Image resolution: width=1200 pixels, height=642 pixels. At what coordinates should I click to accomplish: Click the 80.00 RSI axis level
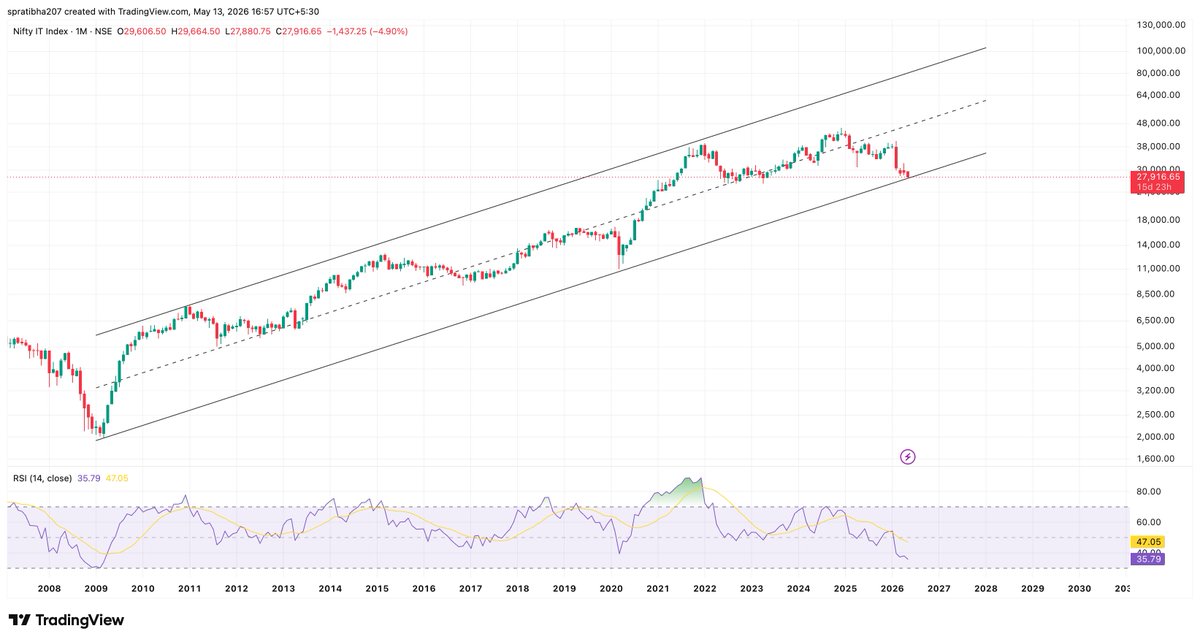tap(1147, 491)
